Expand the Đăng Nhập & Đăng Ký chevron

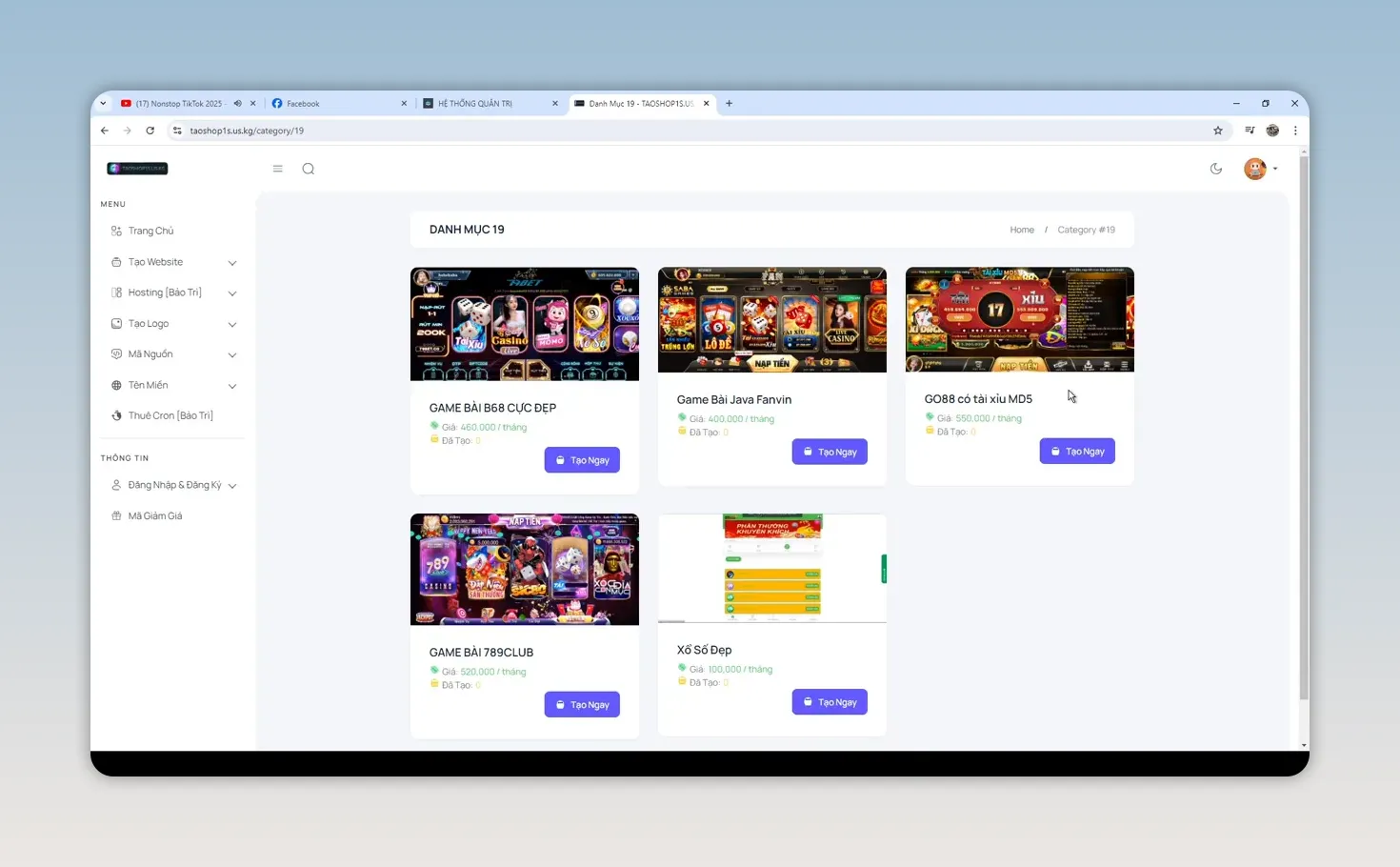point(232,486)
